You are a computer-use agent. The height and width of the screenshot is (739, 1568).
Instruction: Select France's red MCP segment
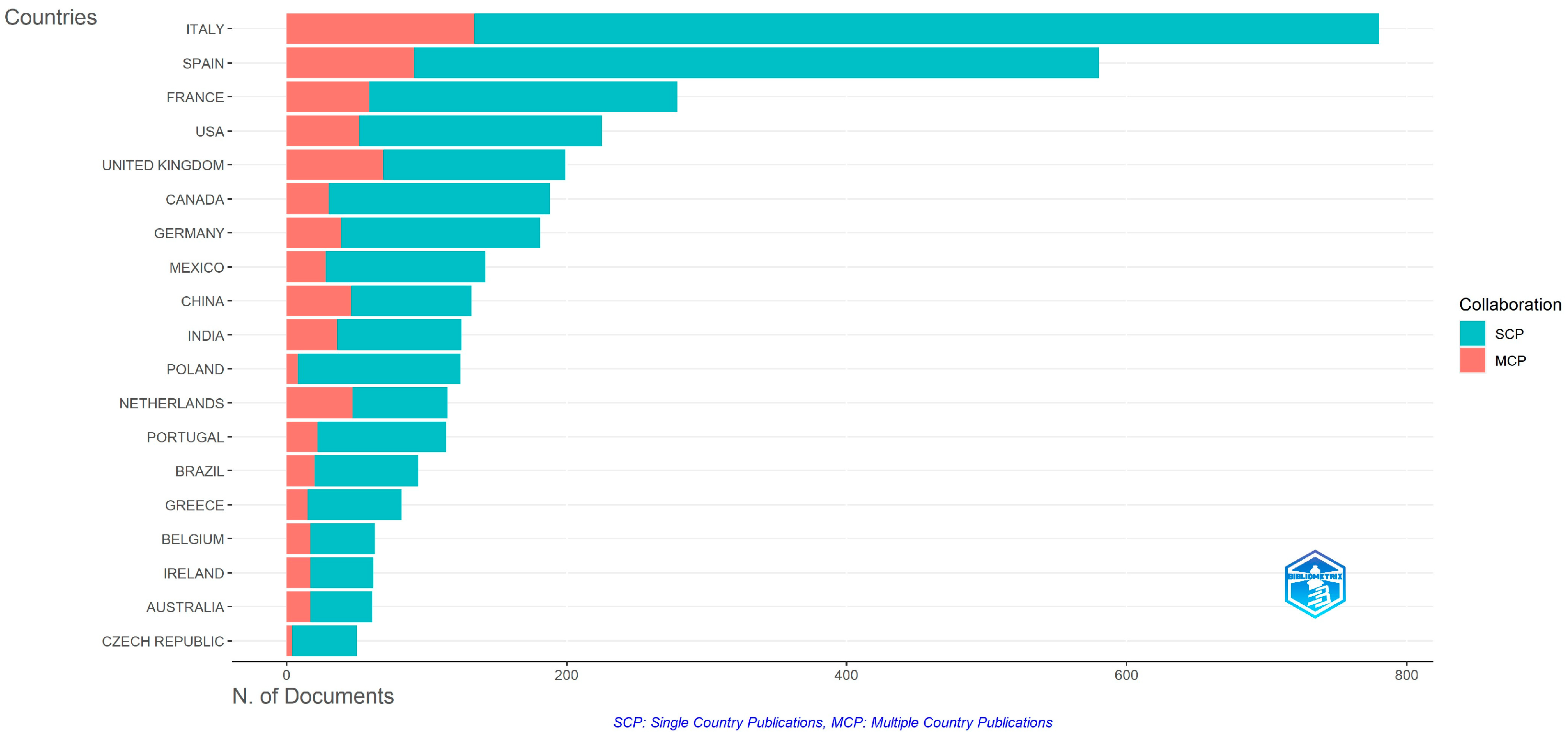coord(328,97)
